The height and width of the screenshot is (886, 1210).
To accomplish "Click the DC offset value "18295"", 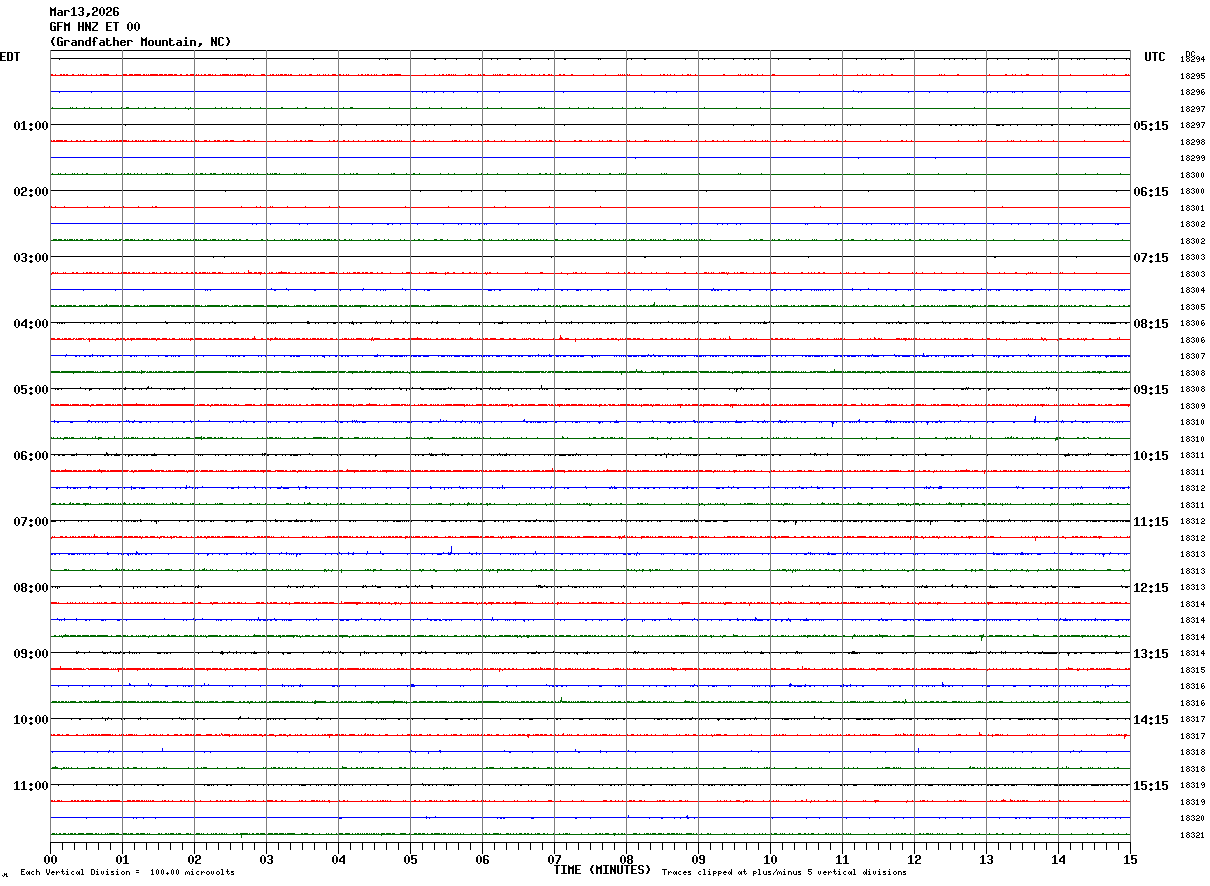I will [1192, 76].
